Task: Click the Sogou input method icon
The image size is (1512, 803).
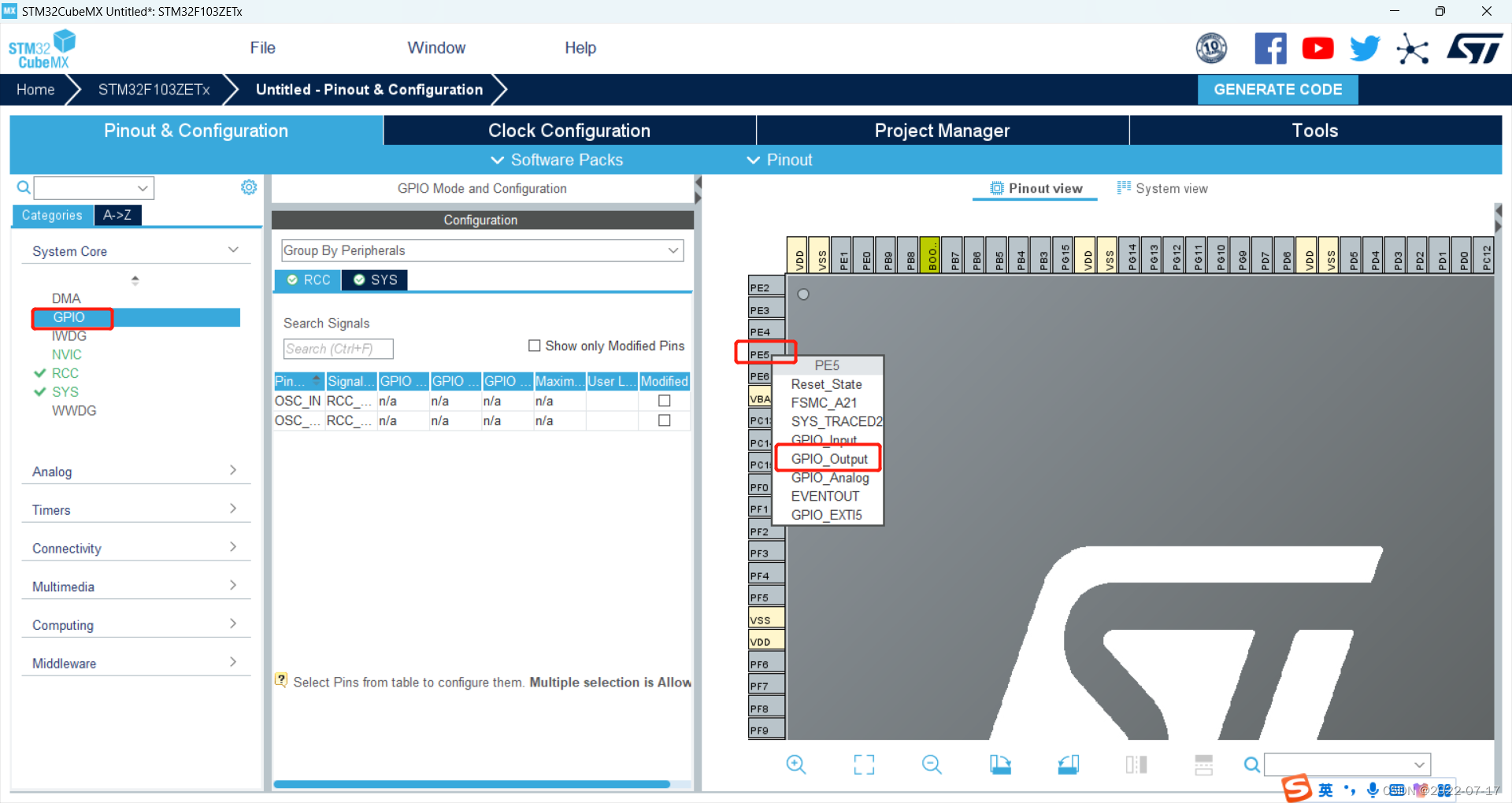Action: click(x=1296, y=788)
